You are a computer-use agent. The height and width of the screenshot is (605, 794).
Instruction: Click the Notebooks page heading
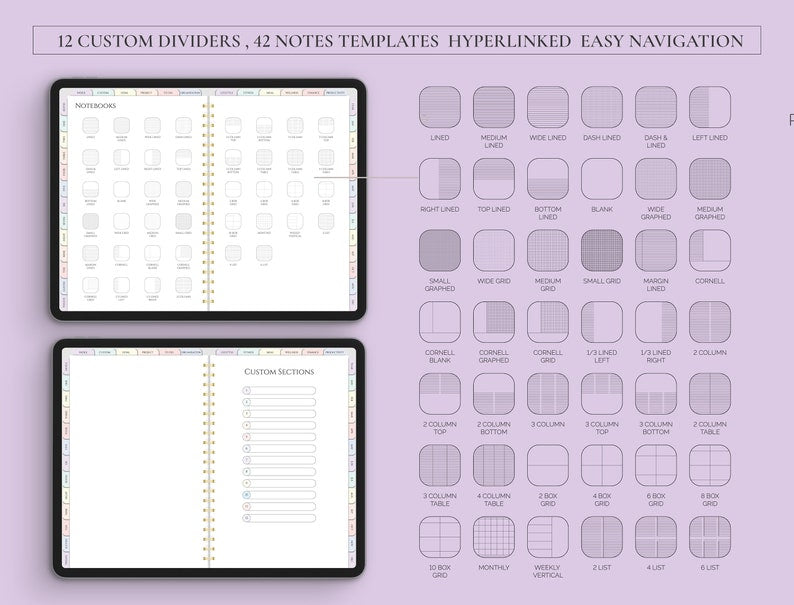(x=95, y=105)
